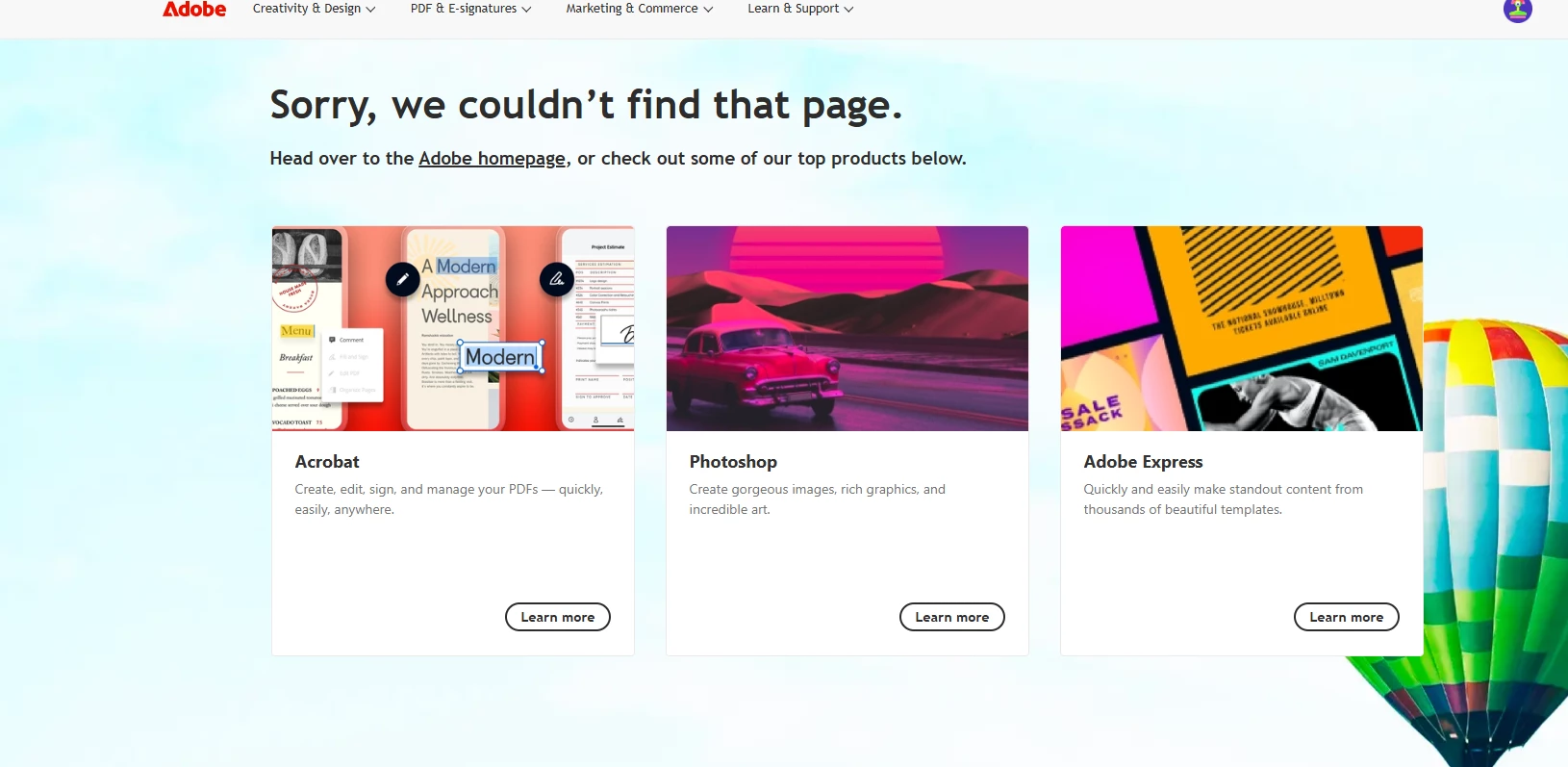Open the user profile avatar
Viewport: 1568px width, 767px height.
pyautogui.click(x=1517, y=10)
